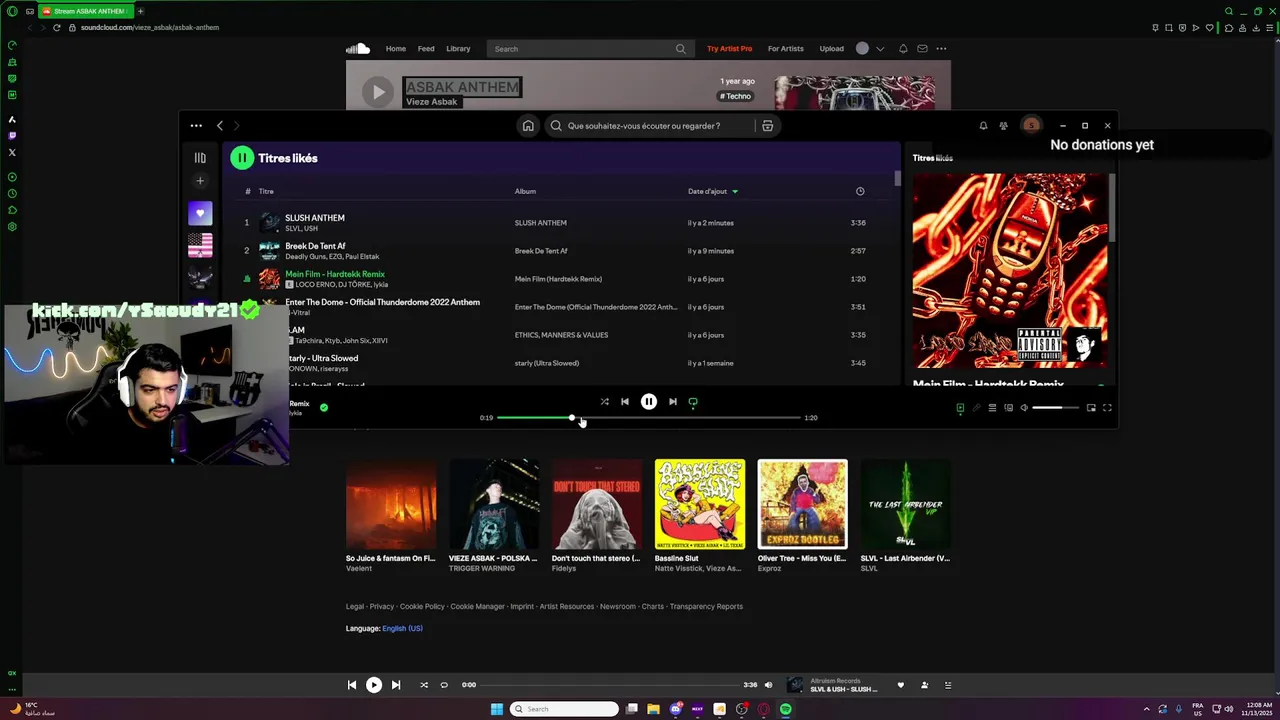Expand the Spotify library sidebar icon
This screenshot has width=1280, height=720.
200,158
